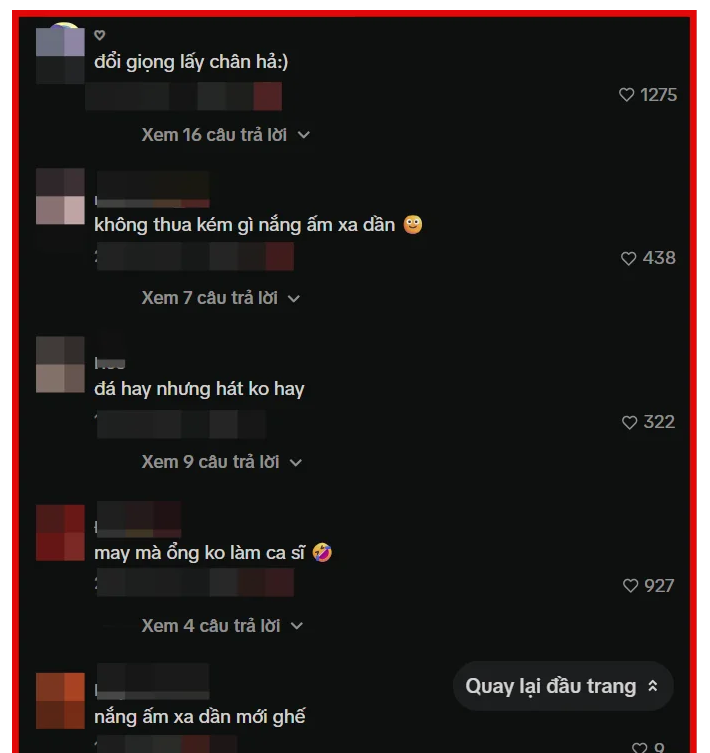The image size is (710, 753).
Task: Open orange avatar of "nắng ấm xa dần mới ghế" commenter
Action: tap(61, 701)
